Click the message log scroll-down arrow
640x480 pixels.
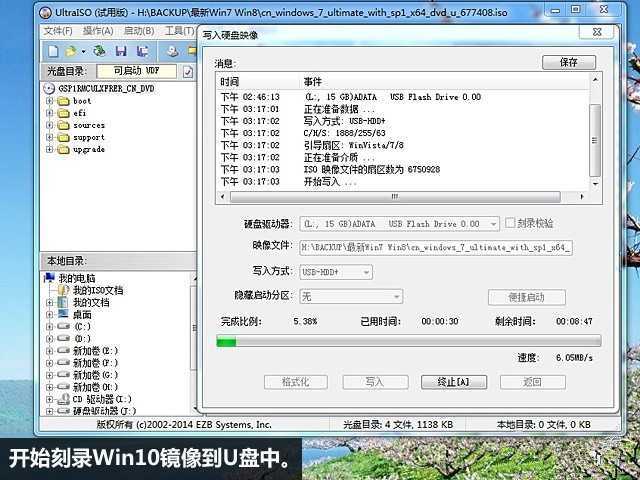click(595, 184)
